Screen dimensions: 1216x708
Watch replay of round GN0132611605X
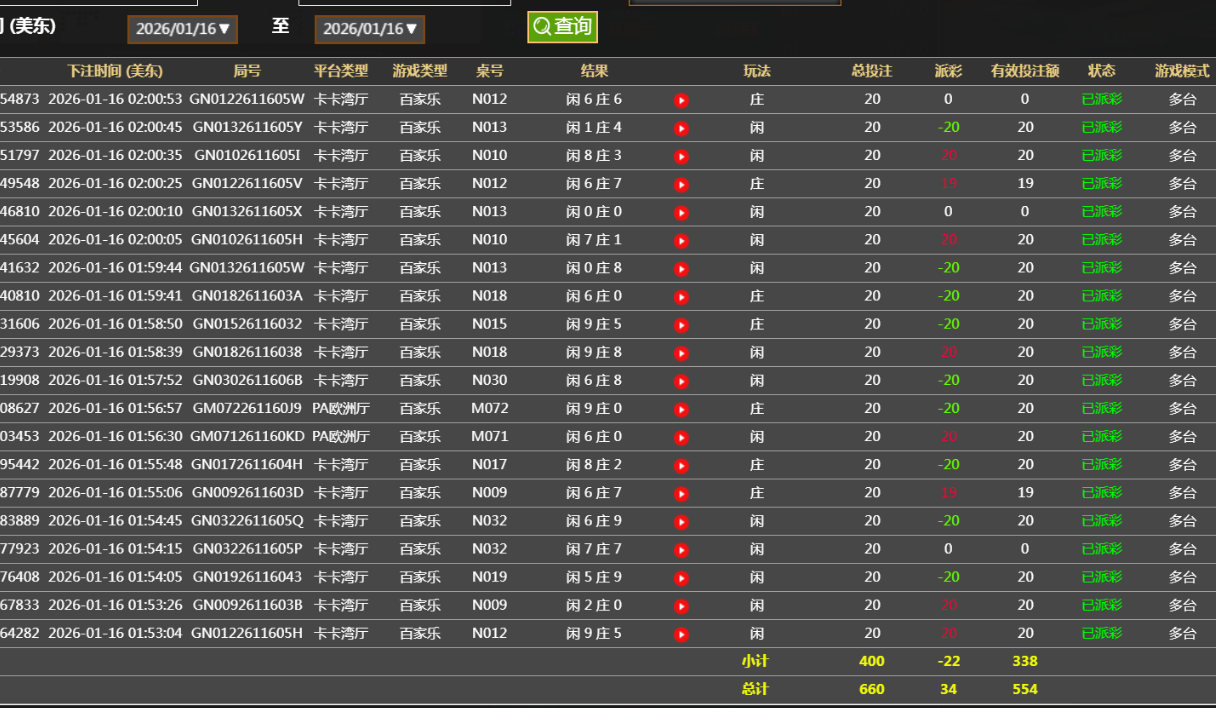click(x=681, y=212)
